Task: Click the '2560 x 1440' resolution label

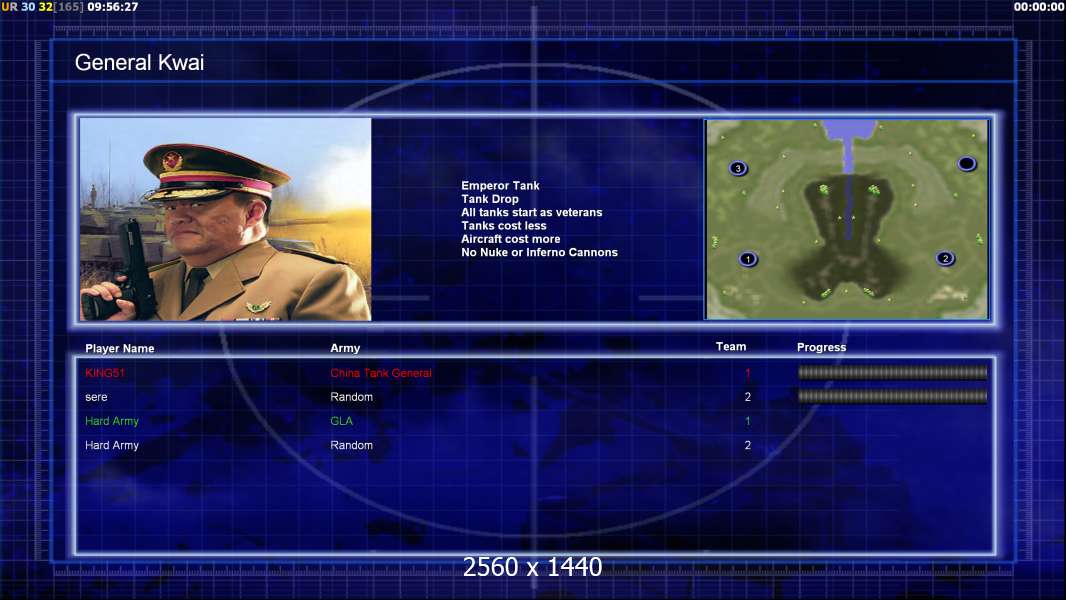Action: click(532, 567)
